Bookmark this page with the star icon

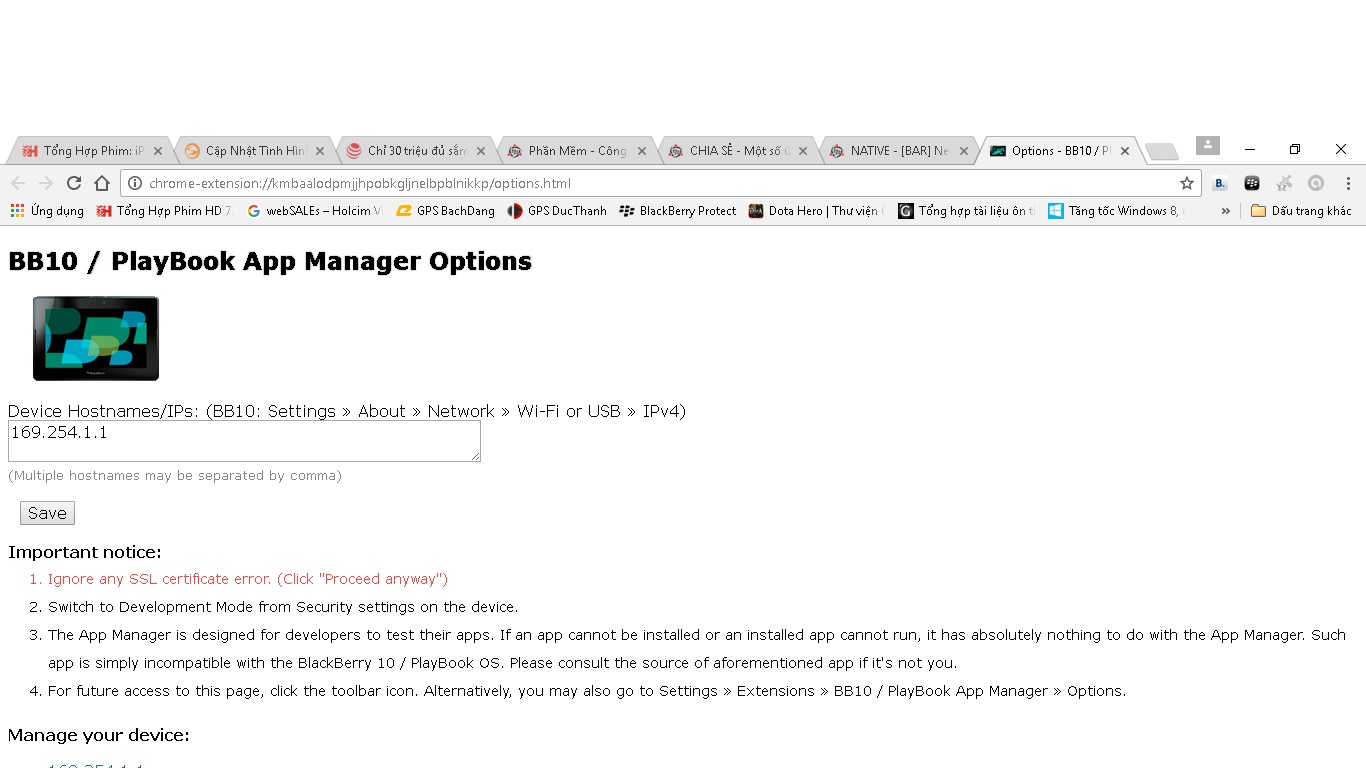(x=1187, y=183)
